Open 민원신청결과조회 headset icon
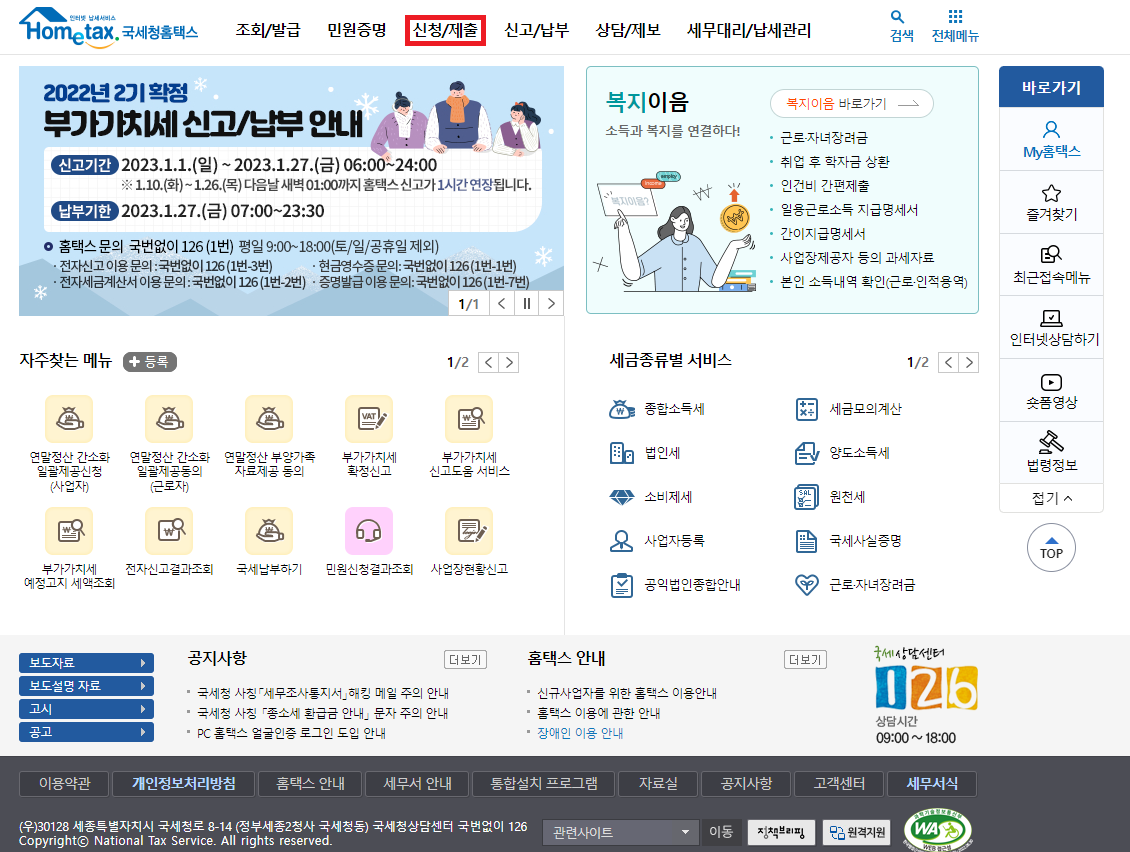 pos(369,531)
